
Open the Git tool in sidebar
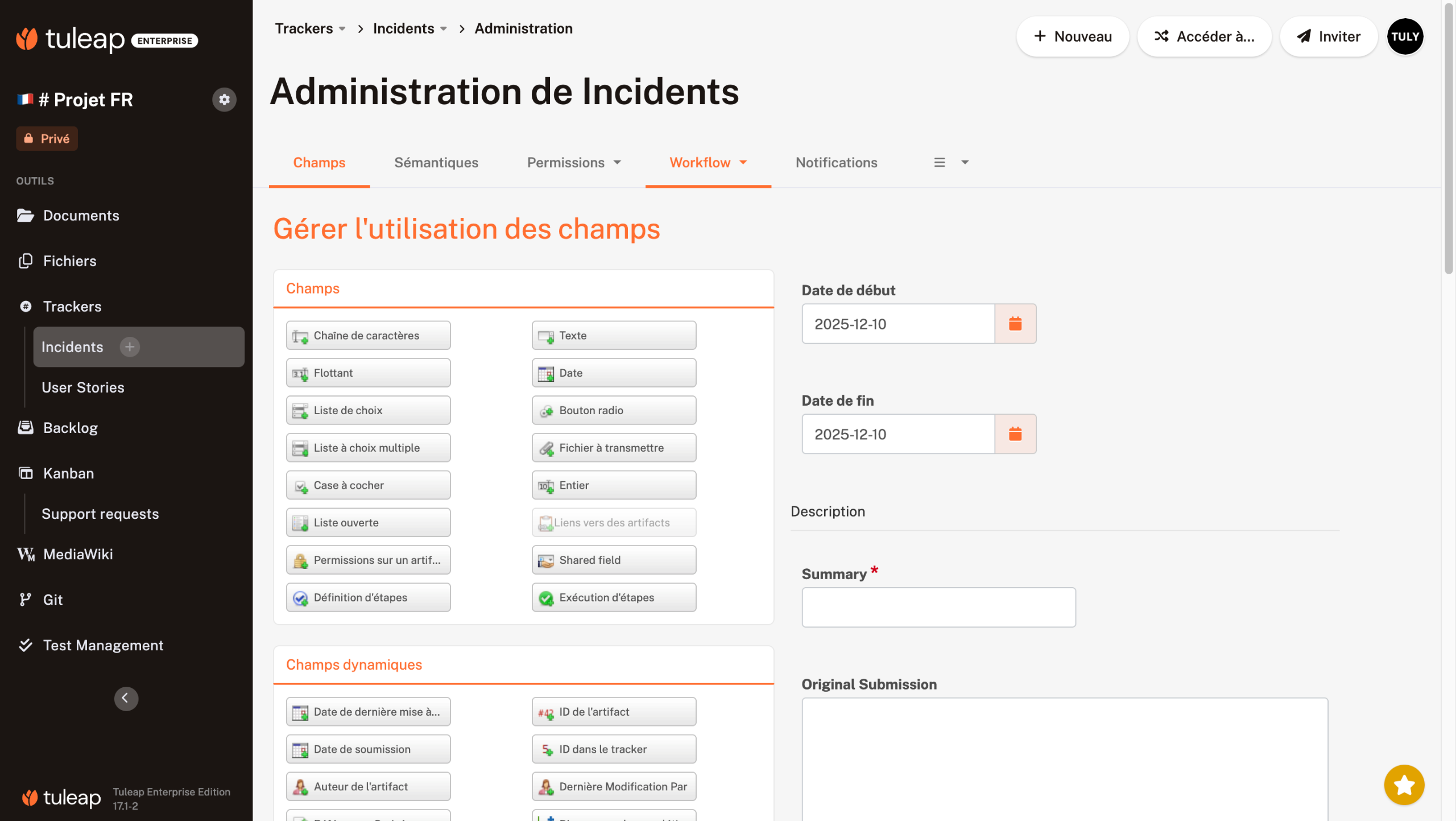pos(53,600)
